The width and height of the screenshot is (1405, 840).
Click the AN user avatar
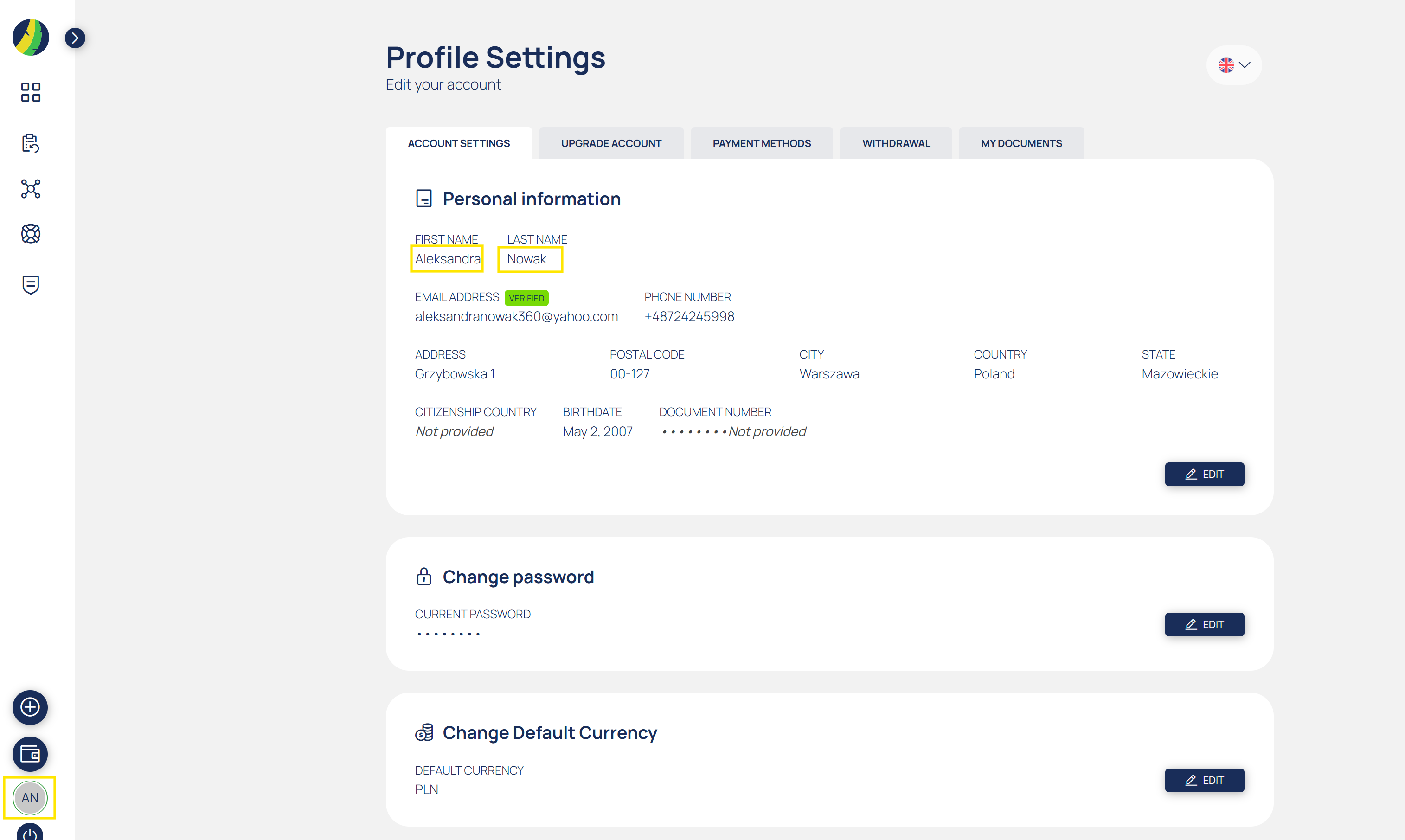point(30,797)
